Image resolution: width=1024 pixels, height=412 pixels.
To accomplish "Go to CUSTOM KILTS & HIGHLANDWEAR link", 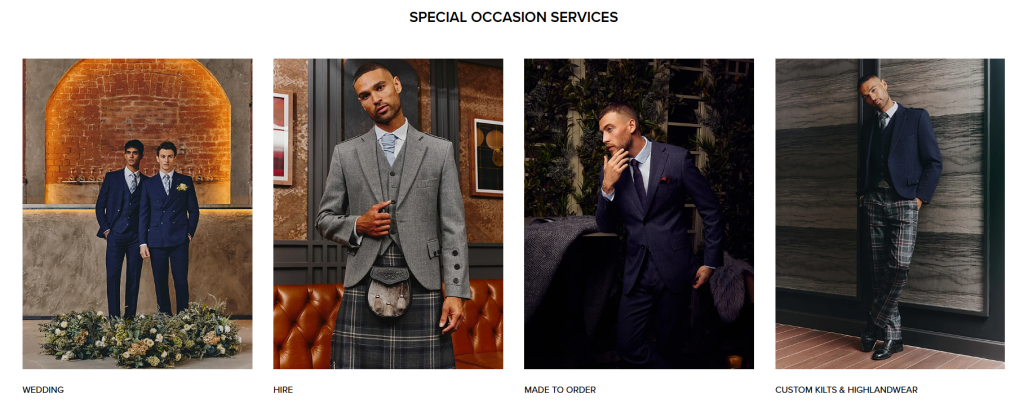I will click(846, 390).
